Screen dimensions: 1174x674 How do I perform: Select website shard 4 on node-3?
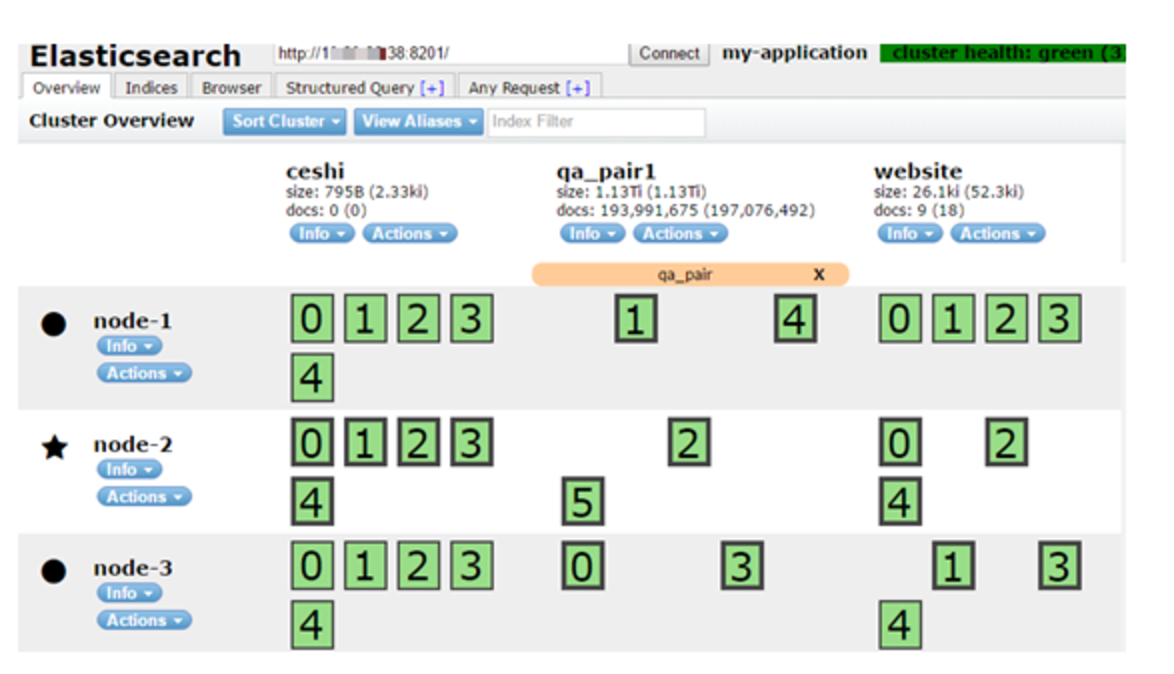pos(900,625)
